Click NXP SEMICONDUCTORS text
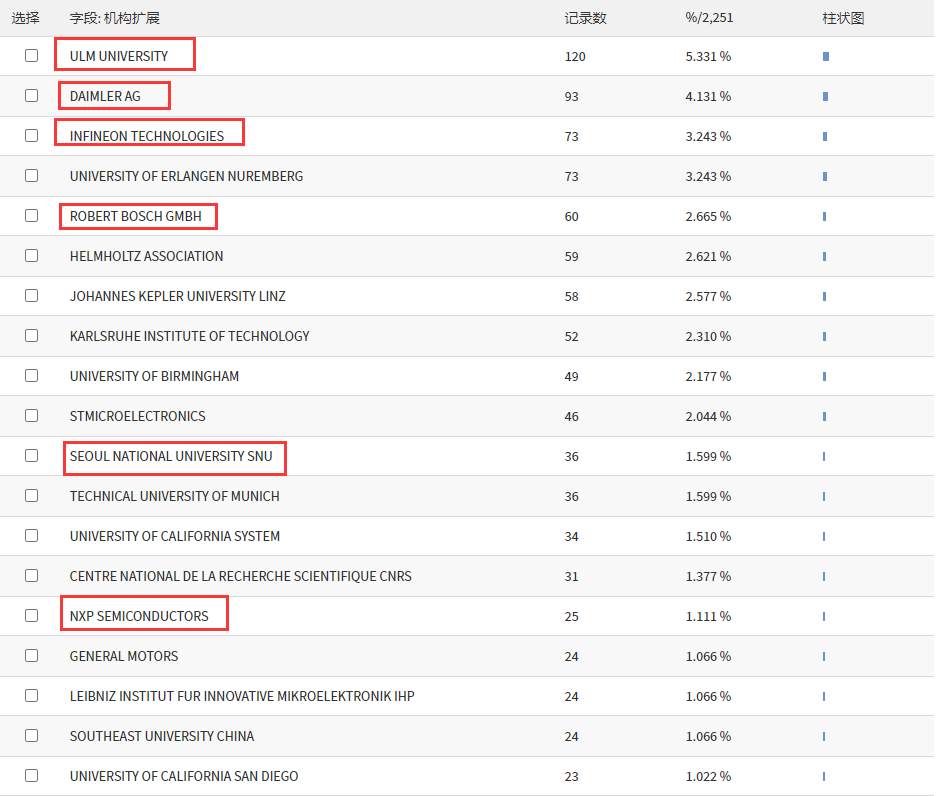The width and height of the screenshot is (944, 796). pos(139,617)
